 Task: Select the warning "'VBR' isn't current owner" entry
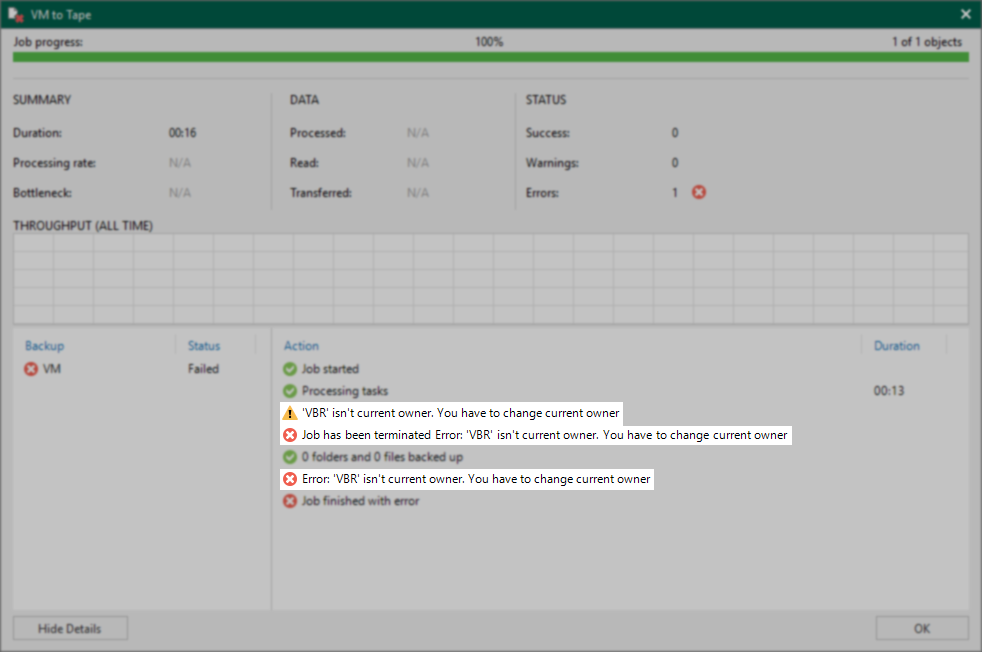click(x=451, y=413)
